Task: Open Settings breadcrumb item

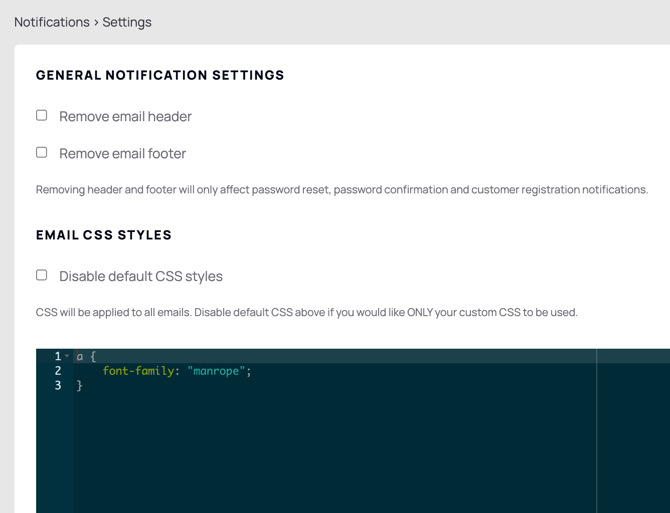Action: 127,22
